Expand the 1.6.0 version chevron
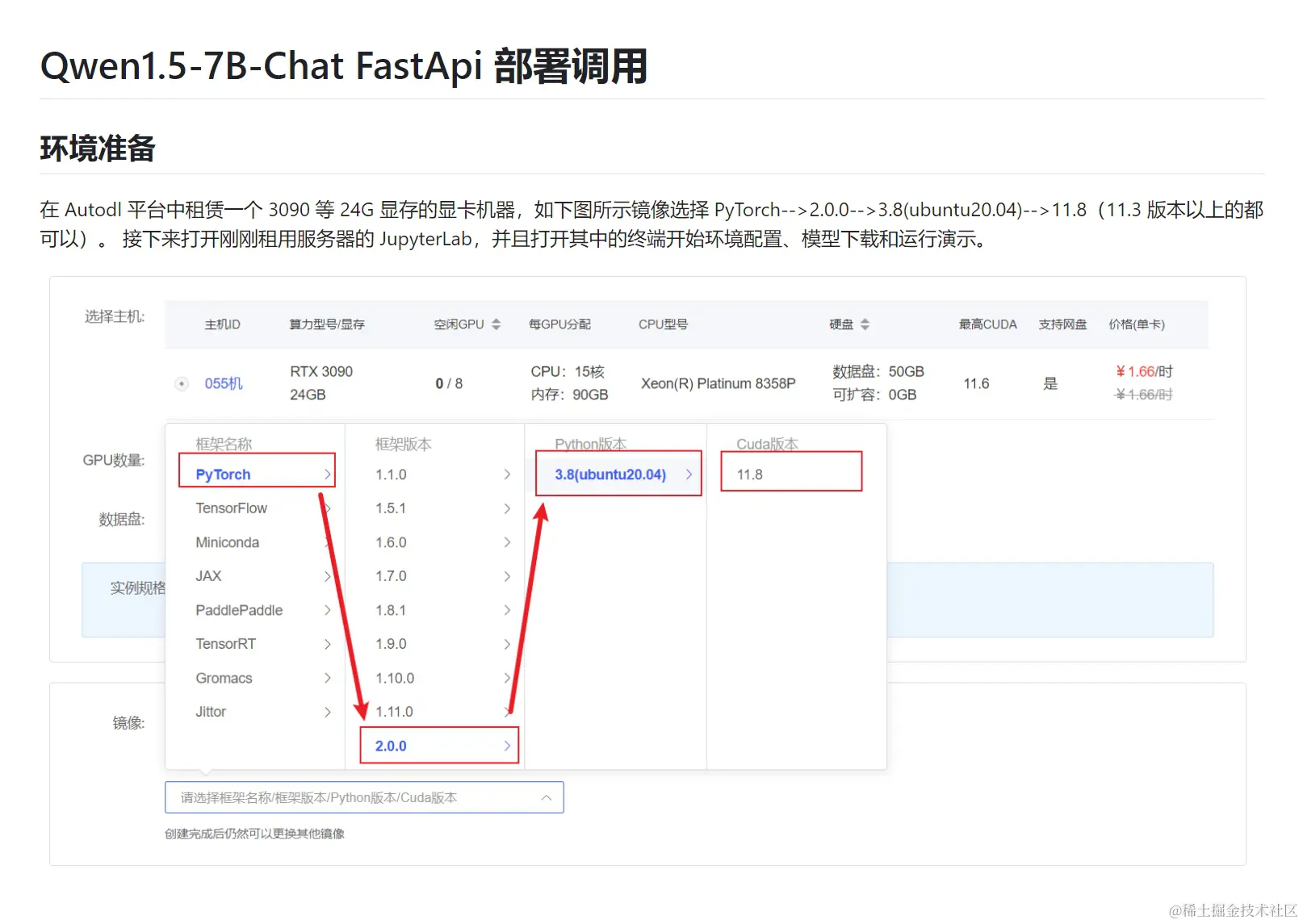The image size is (1303, 924). [x=507, y=542]
